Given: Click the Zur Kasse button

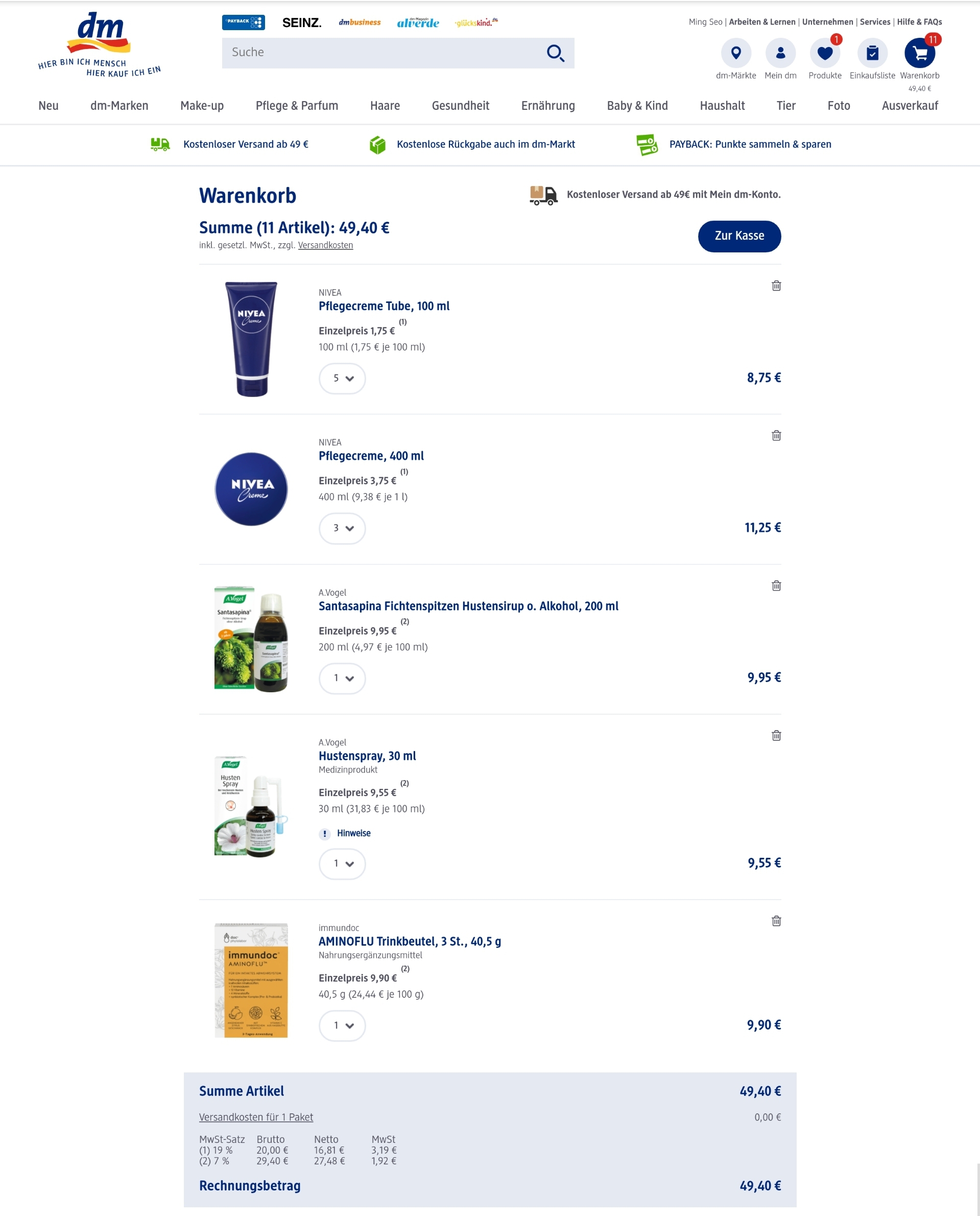Looking at the screenshot, I should [739, 236].
